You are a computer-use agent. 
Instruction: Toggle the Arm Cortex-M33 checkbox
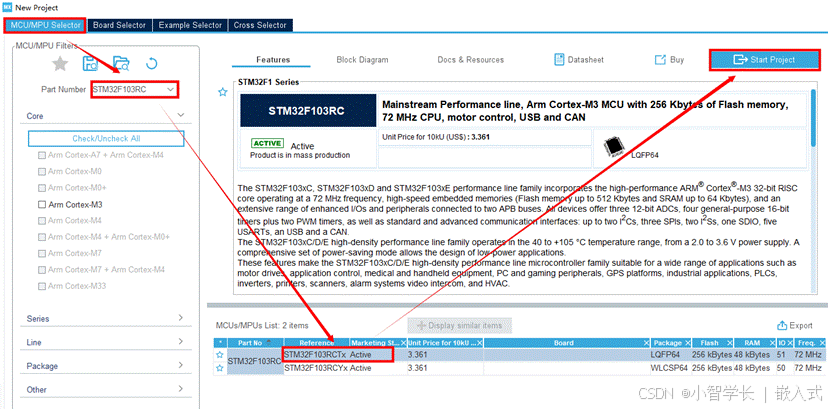click(x=42, y=286)
